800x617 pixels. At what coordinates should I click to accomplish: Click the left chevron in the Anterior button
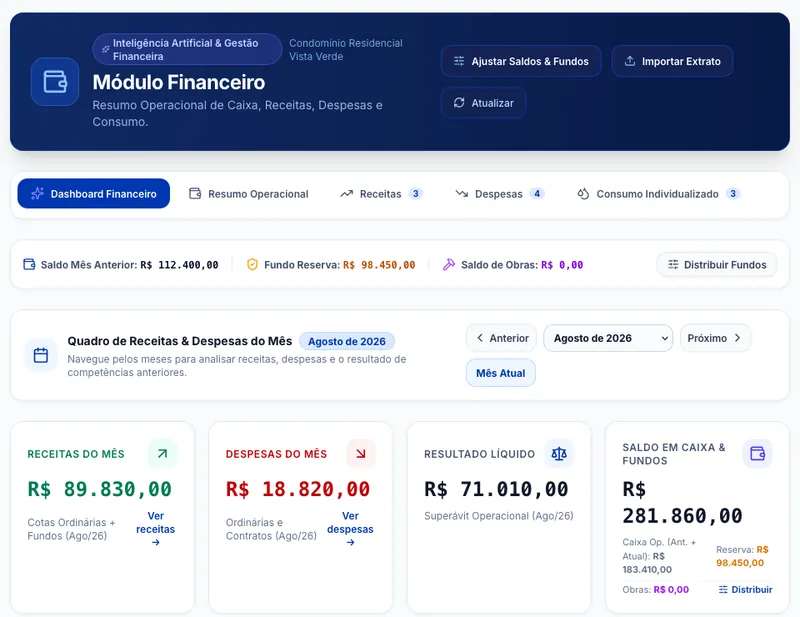point(480,338)
